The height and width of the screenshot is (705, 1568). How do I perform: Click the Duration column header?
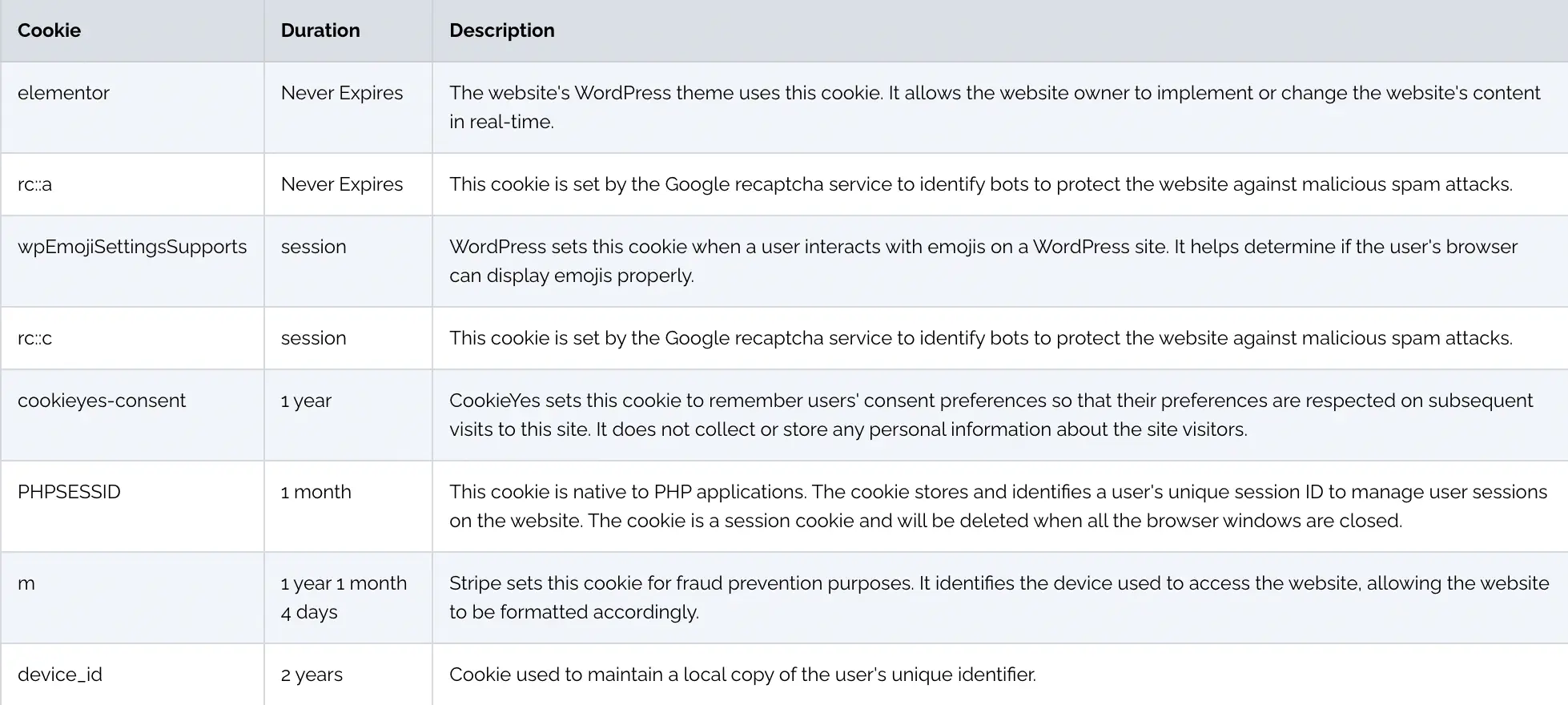pyautogui.click(x=320, y=30)
